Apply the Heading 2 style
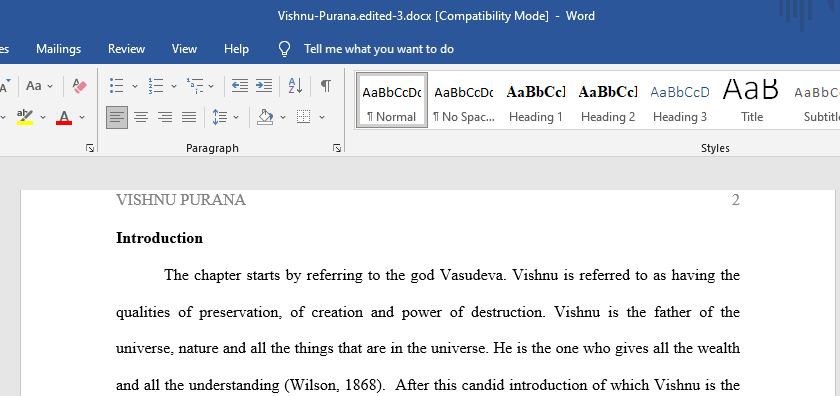The height and width of the screenshot is (396, 840). click(608, 100)
